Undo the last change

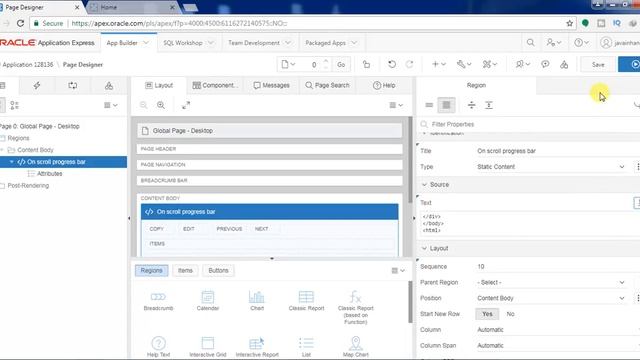[x=391, y=64]
